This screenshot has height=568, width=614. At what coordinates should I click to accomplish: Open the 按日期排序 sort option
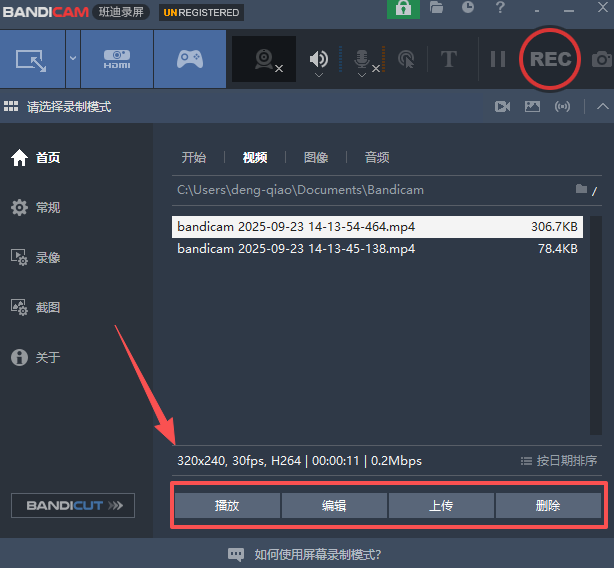(559, 461)
